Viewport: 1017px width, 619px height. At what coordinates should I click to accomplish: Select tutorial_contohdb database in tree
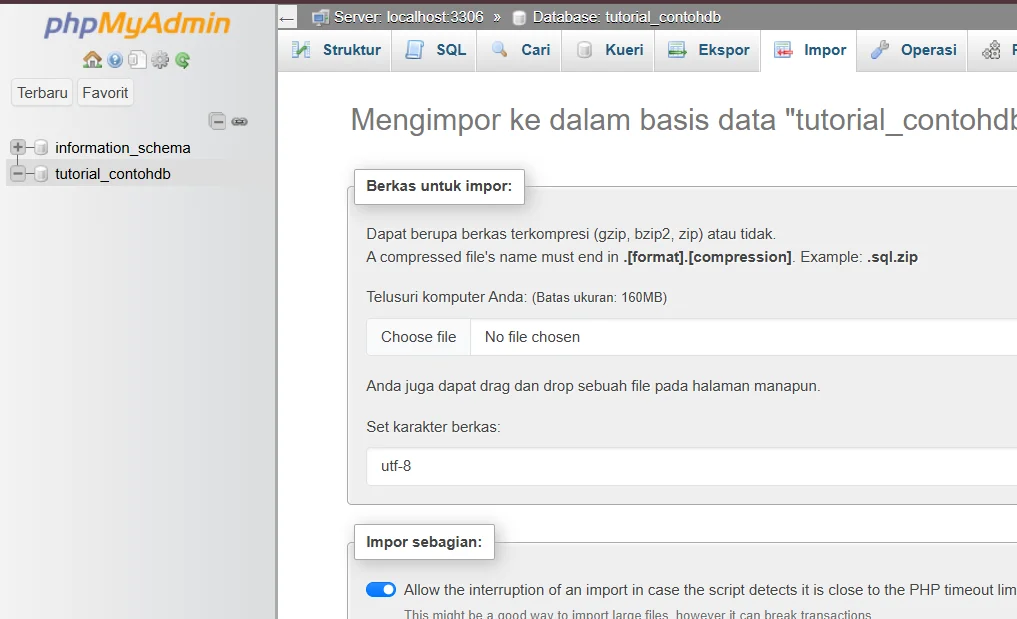pyautogui.click(x=113, y=174)
